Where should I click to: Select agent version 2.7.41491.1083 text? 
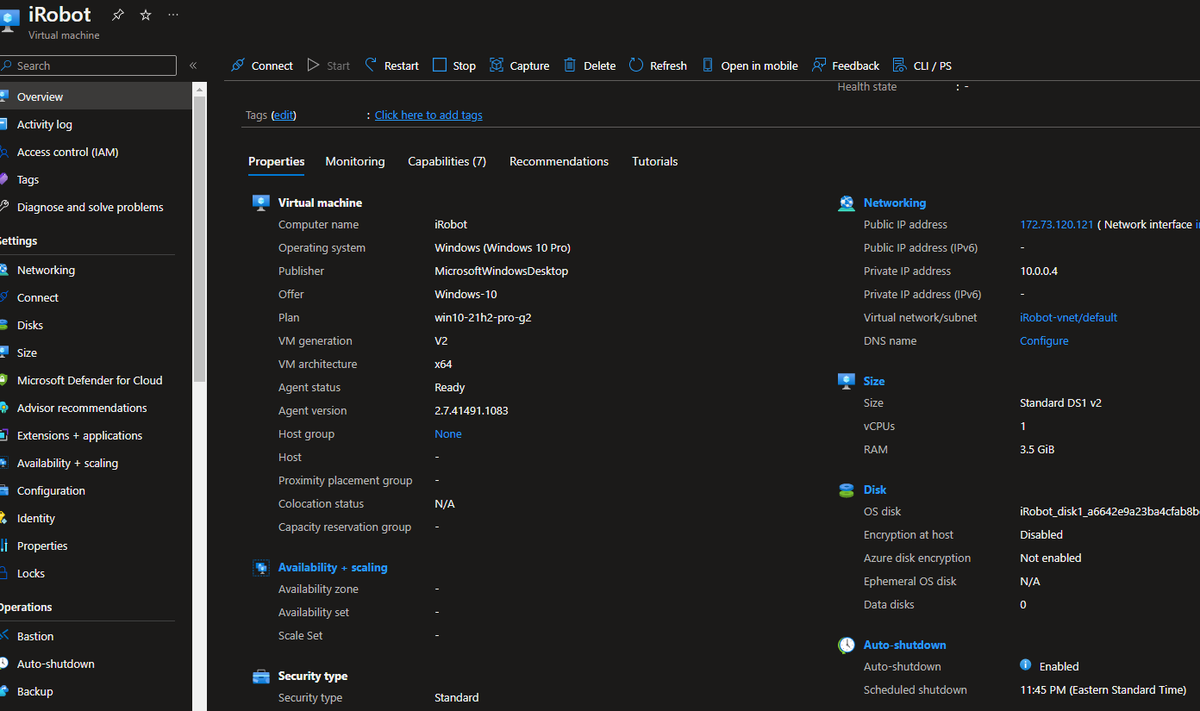[x=471, y=411]
